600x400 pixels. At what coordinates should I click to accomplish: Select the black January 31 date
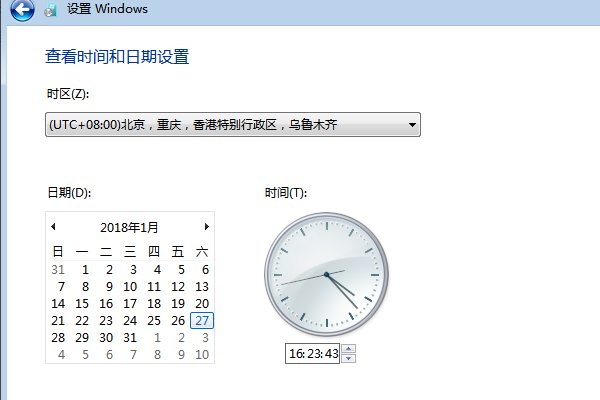(130, 338)
